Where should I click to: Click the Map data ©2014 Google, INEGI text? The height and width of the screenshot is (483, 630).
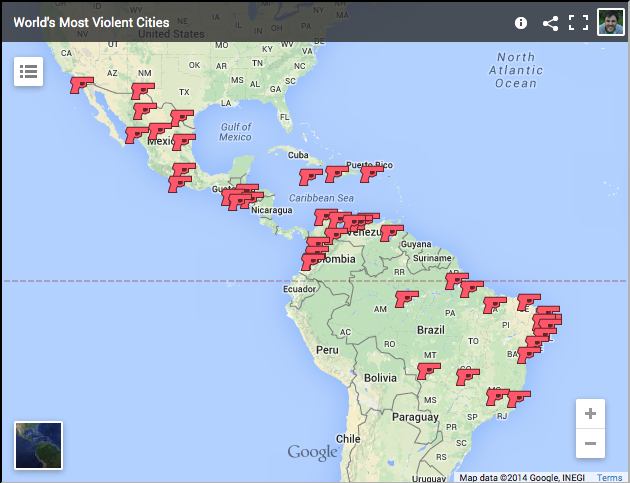click(522, 477)
